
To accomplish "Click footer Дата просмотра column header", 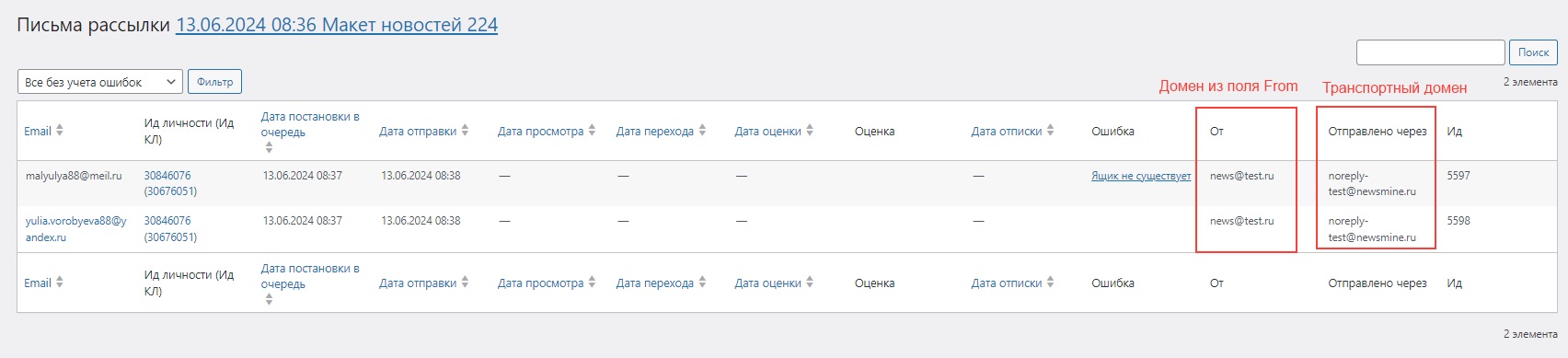I will coord(540,283).
